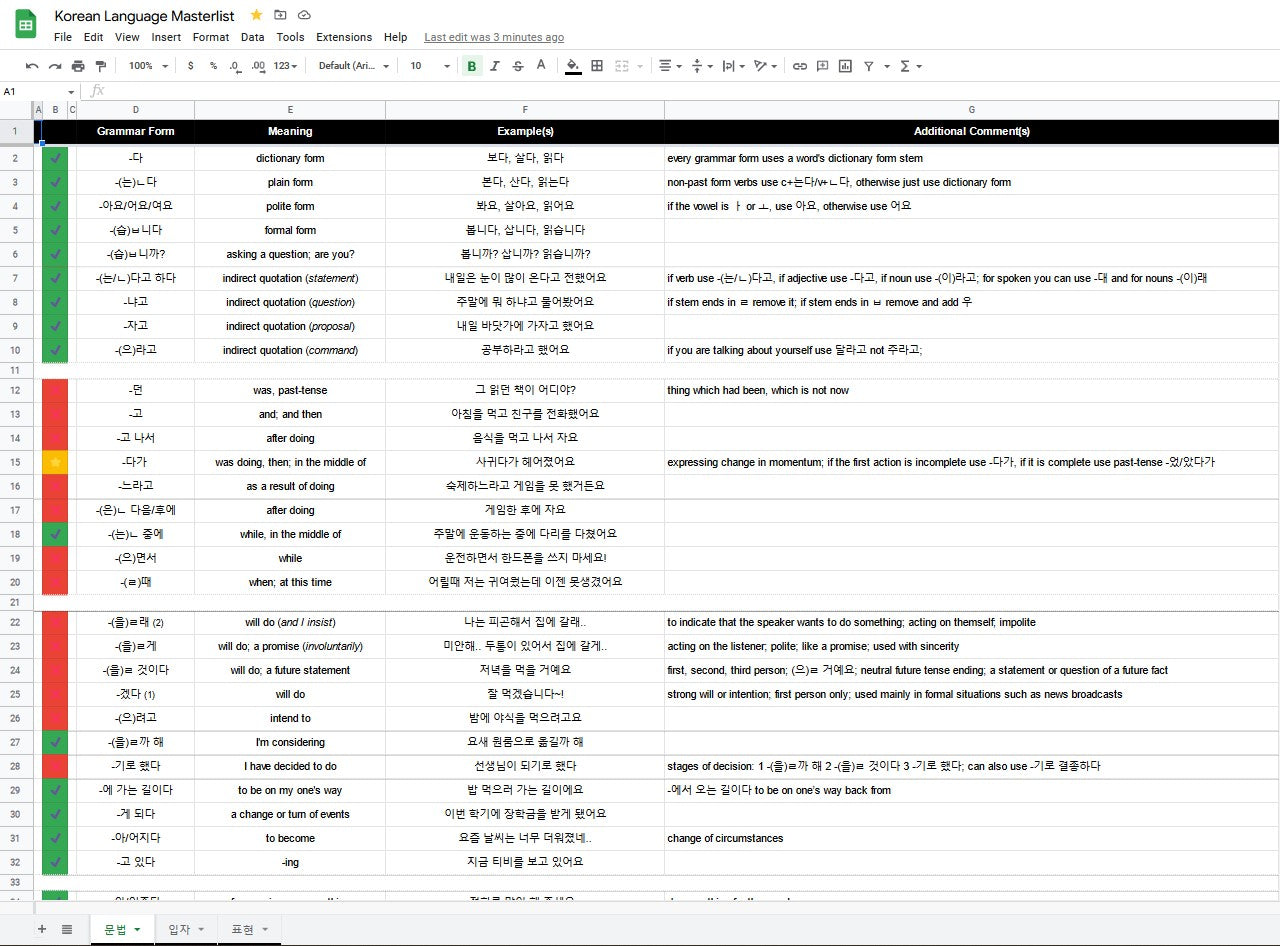This screenshot has height=946, width=1280.
Task: Print the spreadsheet
Action: coord(78,65)
